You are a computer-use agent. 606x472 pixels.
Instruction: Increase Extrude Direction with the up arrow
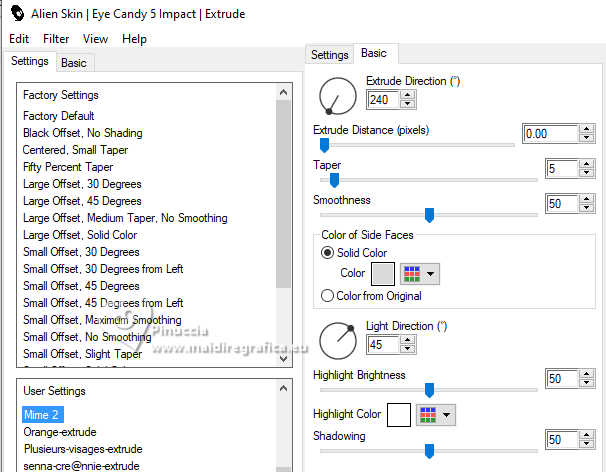(x=407, y=94)
